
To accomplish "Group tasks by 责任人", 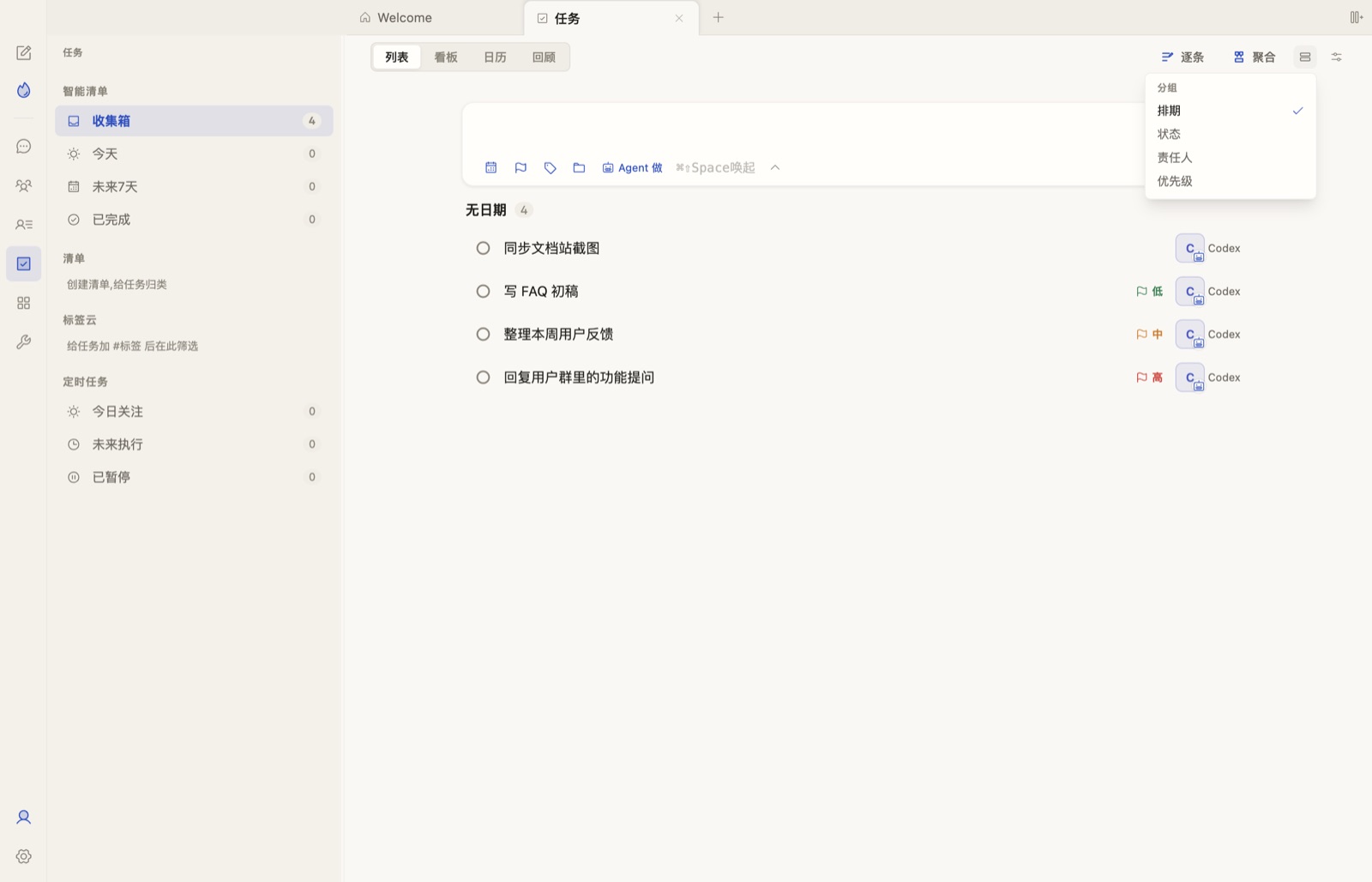I will pos(1231,158).
